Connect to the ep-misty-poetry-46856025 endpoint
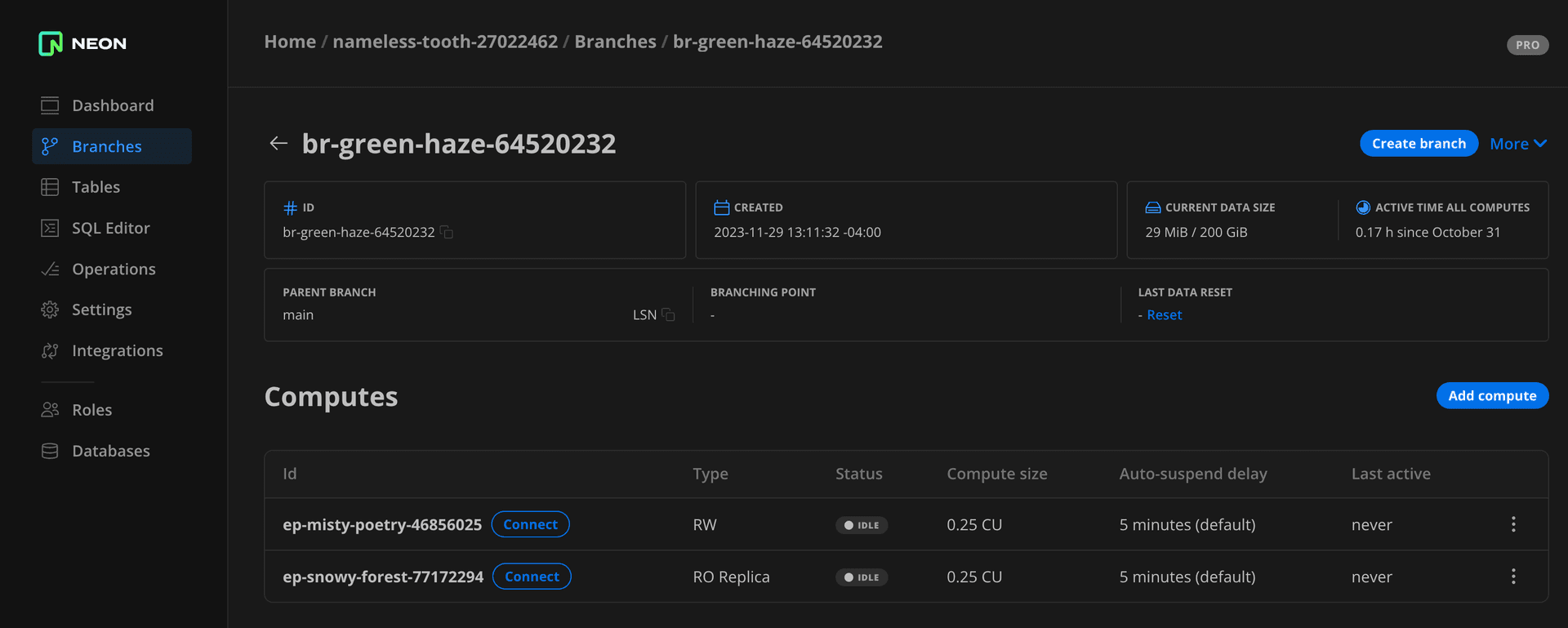This screenshot has height=628, width=1568. coord(530,524)
